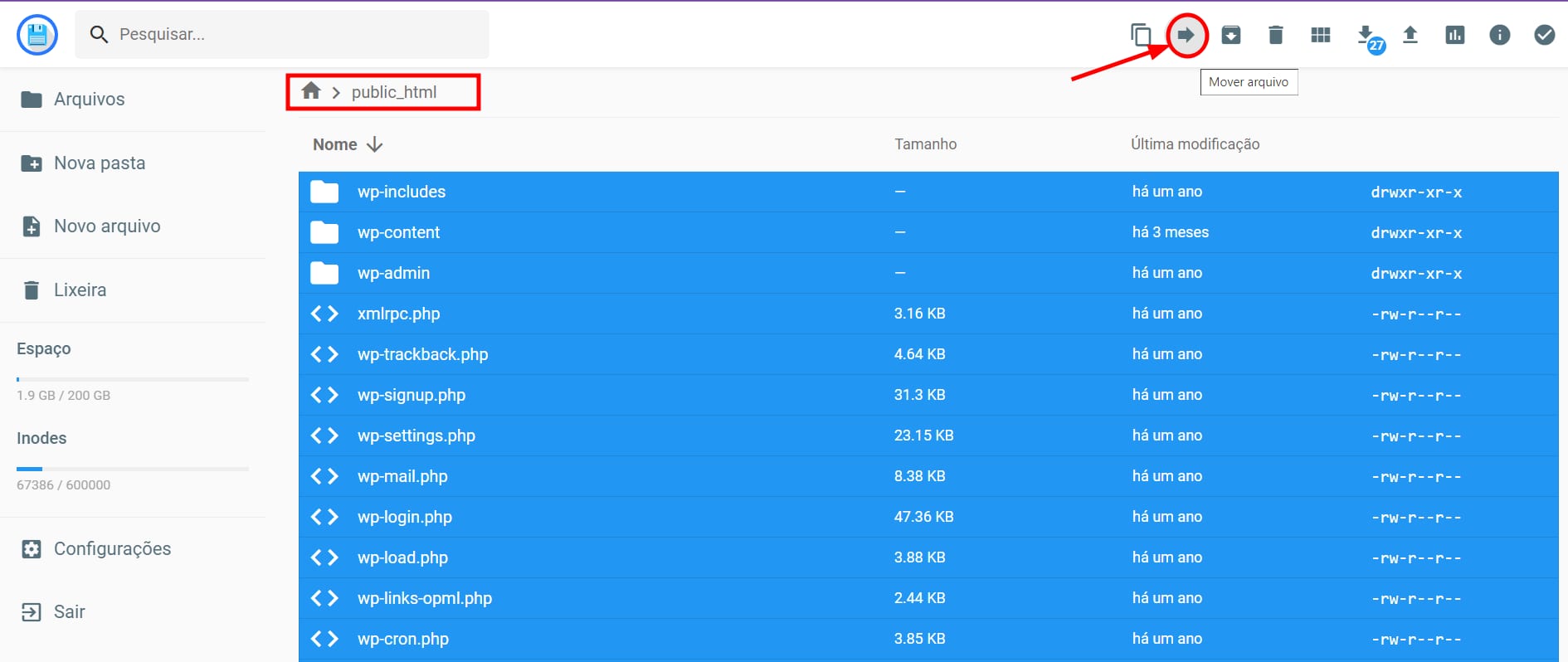Download the 27 selected files
The height and width of the screenshot is (662, 1568).
pos(1366,35)
